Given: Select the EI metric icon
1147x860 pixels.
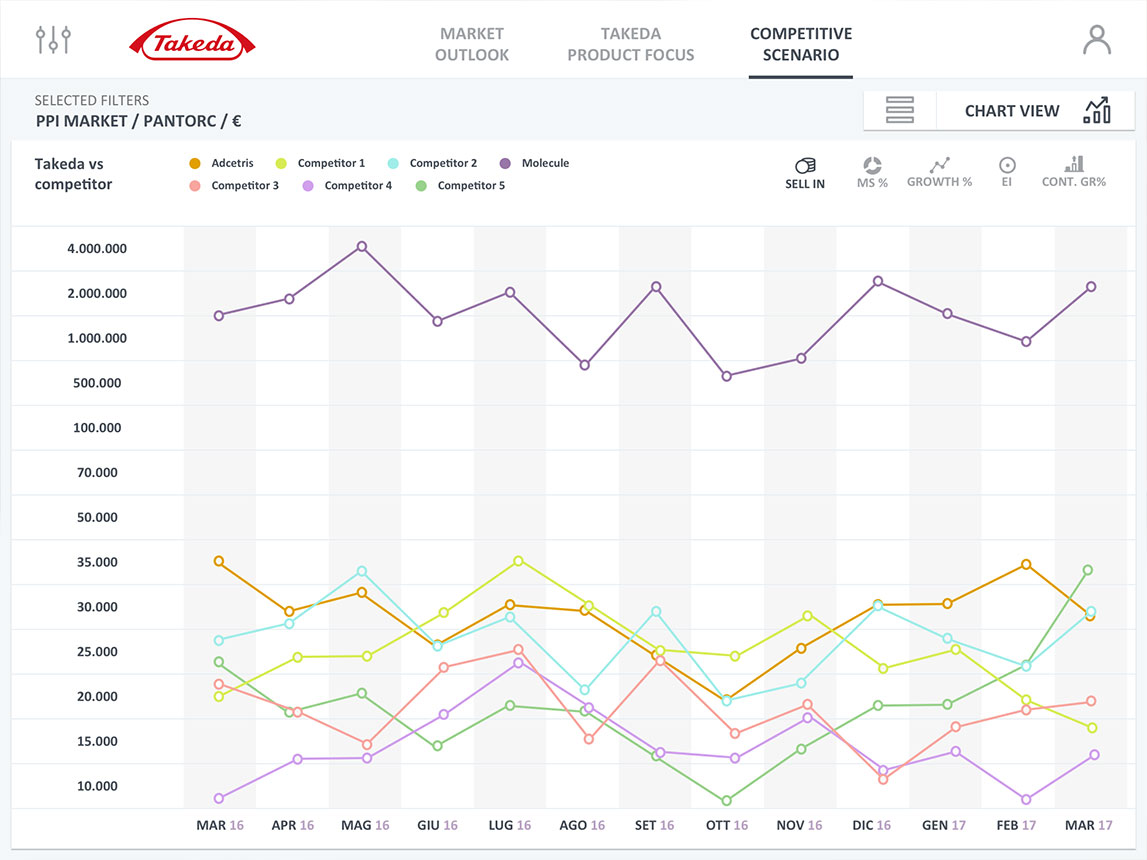Looking at the screenshot, I should pyautogui.click(x=1007, y=173).
